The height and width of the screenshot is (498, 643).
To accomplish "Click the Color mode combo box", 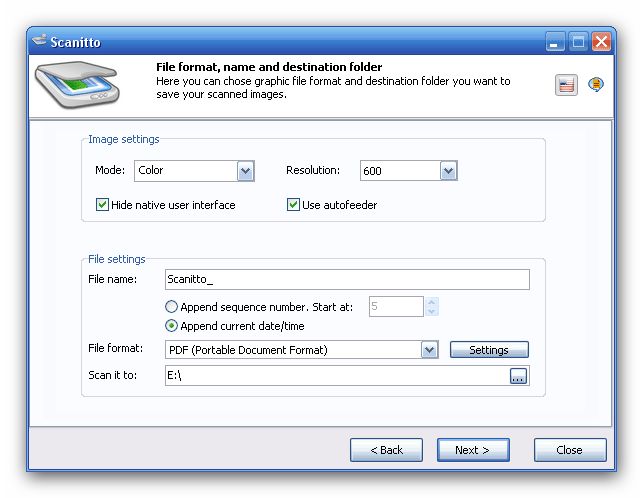I will [194, 171].
